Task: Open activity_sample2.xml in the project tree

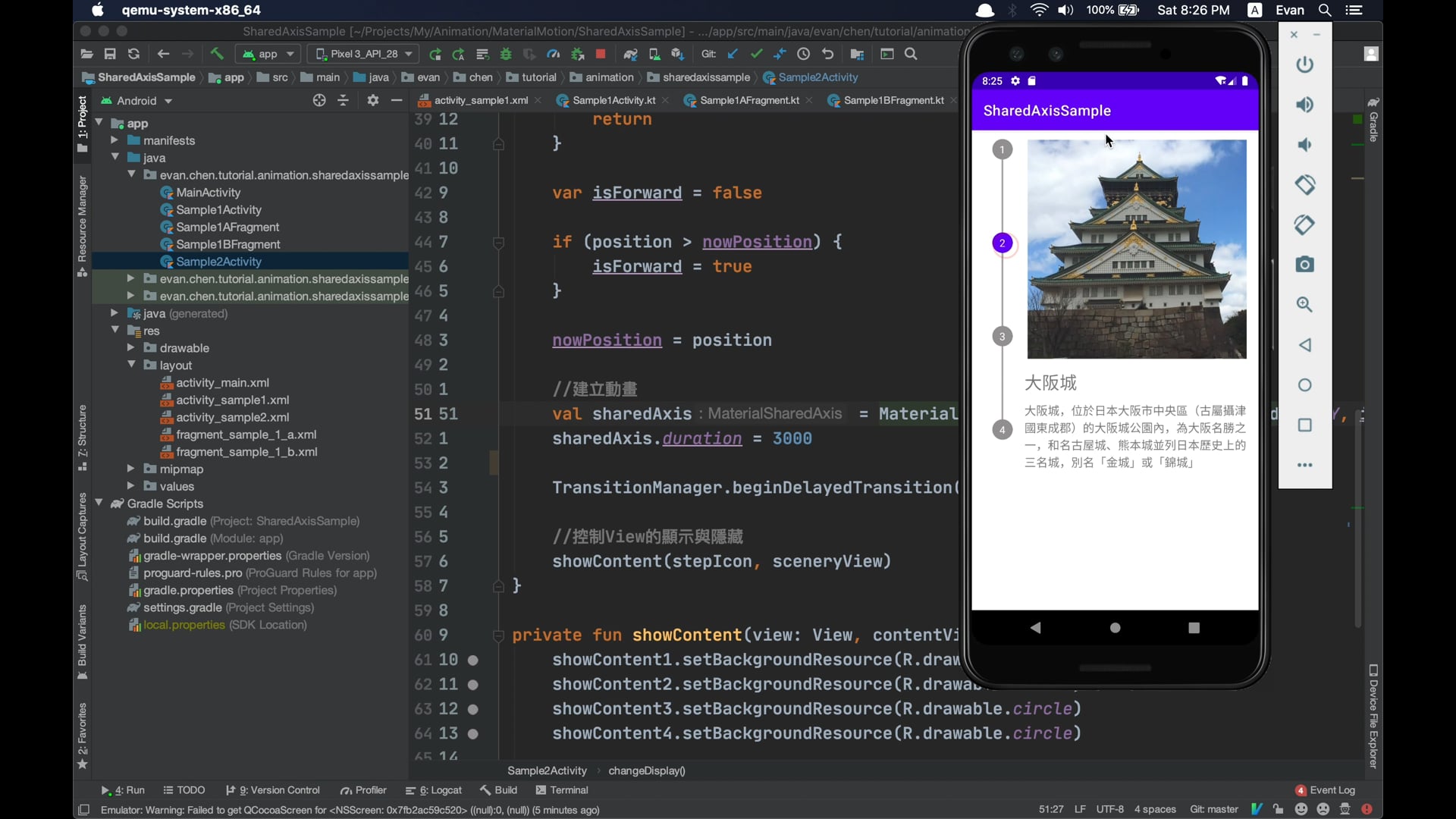Action: (x=232, y=417)
